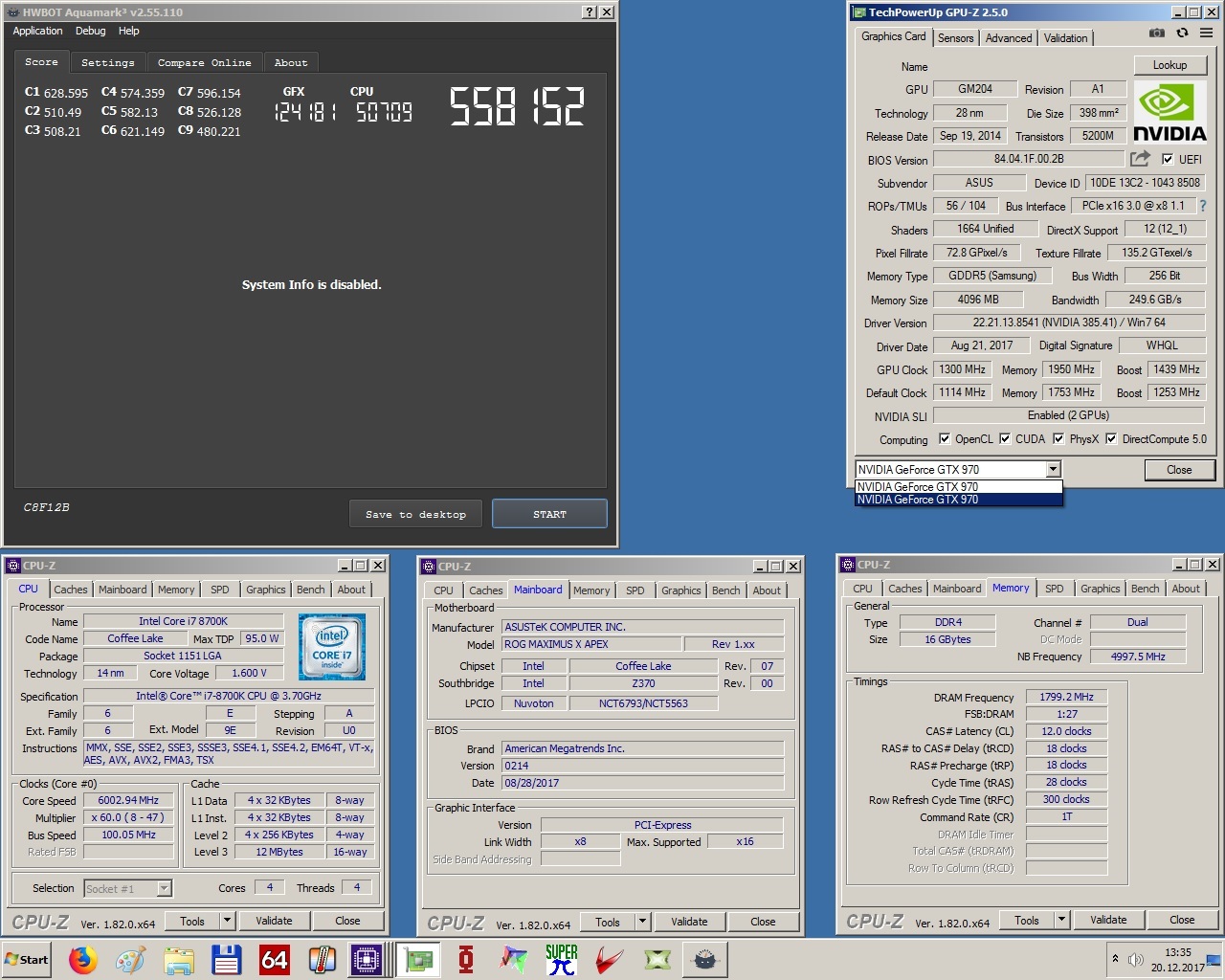Open the About tab in Aquamark
This screenshot has height=980, width=1225.
pyautogui.click(x=291, y=62)
